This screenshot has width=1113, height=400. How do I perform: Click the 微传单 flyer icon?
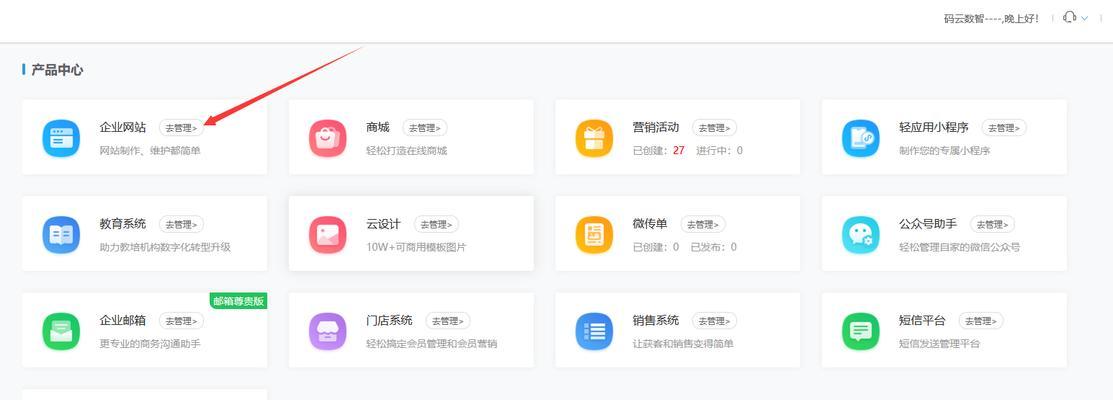[594, 235]
